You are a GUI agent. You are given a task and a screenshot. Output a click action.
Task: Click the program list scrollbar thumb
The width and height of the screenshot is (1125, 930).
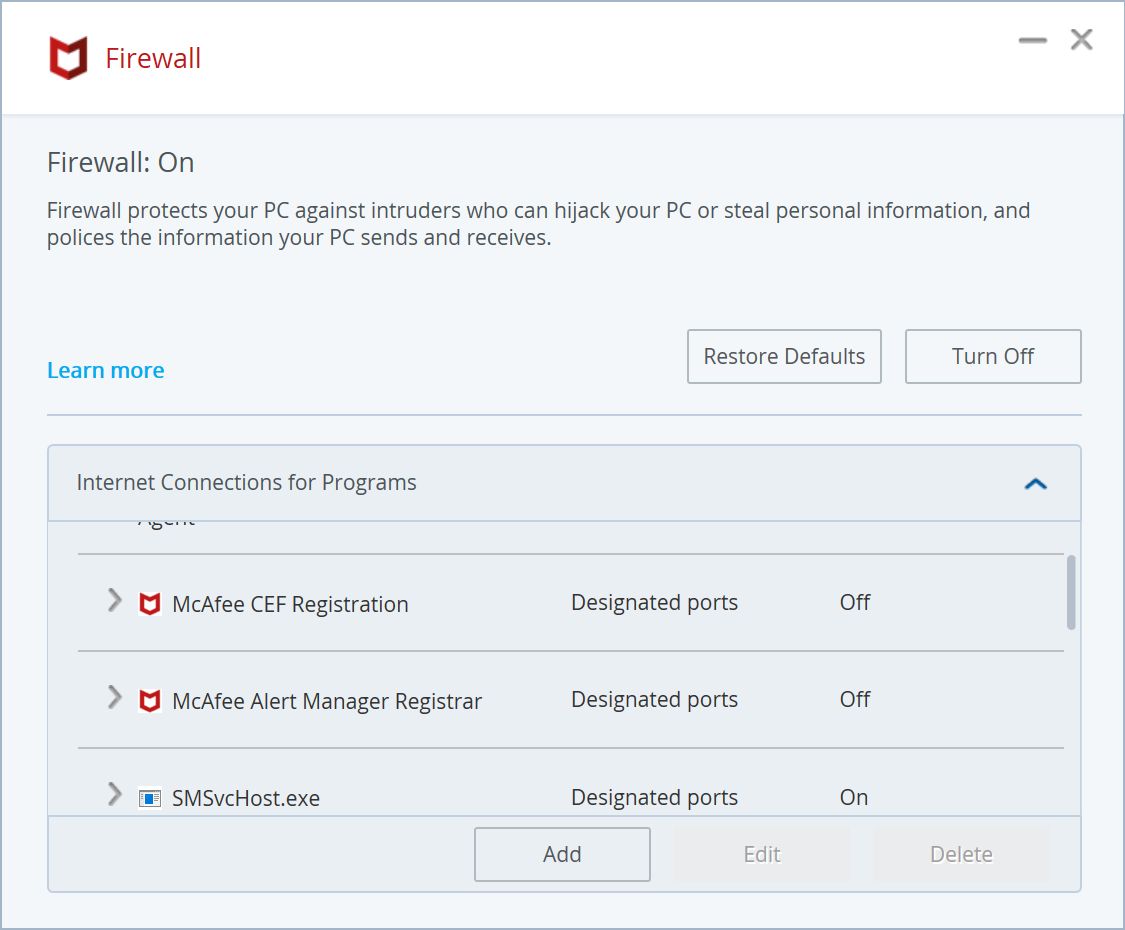point(1070,592)
